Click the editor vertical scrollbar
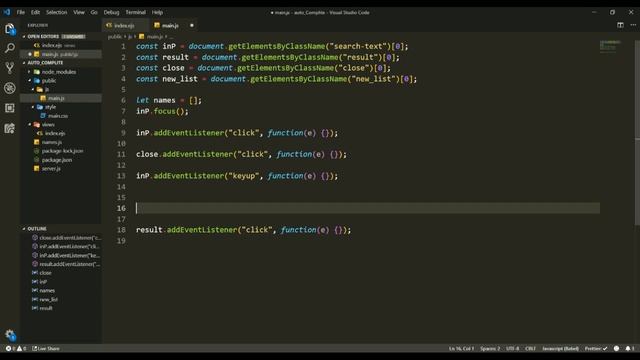Viewport: 640px width, 360px height. pos(637,133)
